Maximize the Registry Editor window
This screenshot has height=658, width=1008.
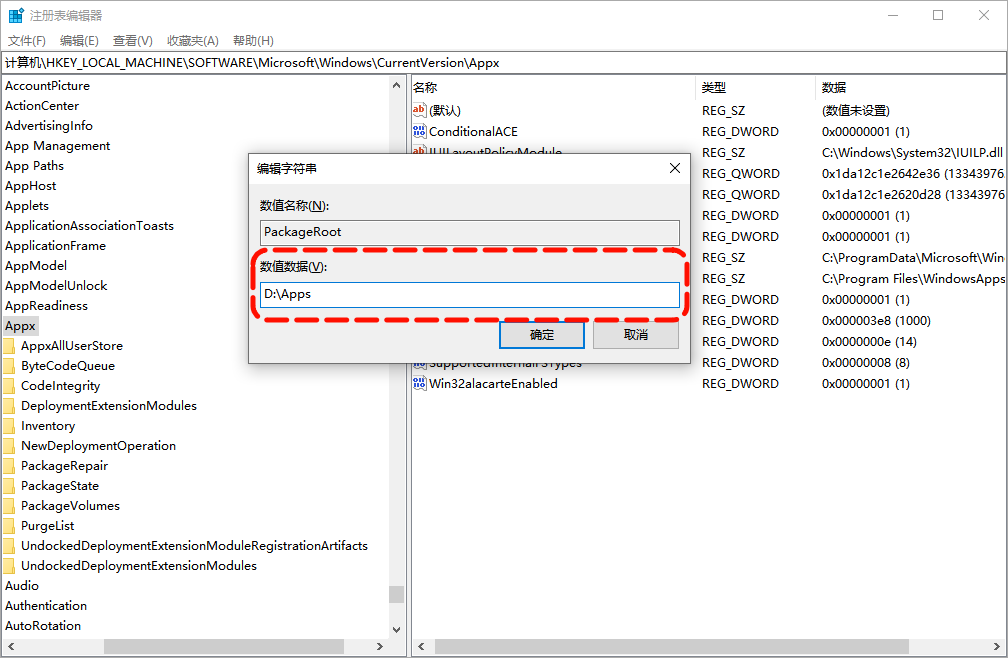pos(938,15)
